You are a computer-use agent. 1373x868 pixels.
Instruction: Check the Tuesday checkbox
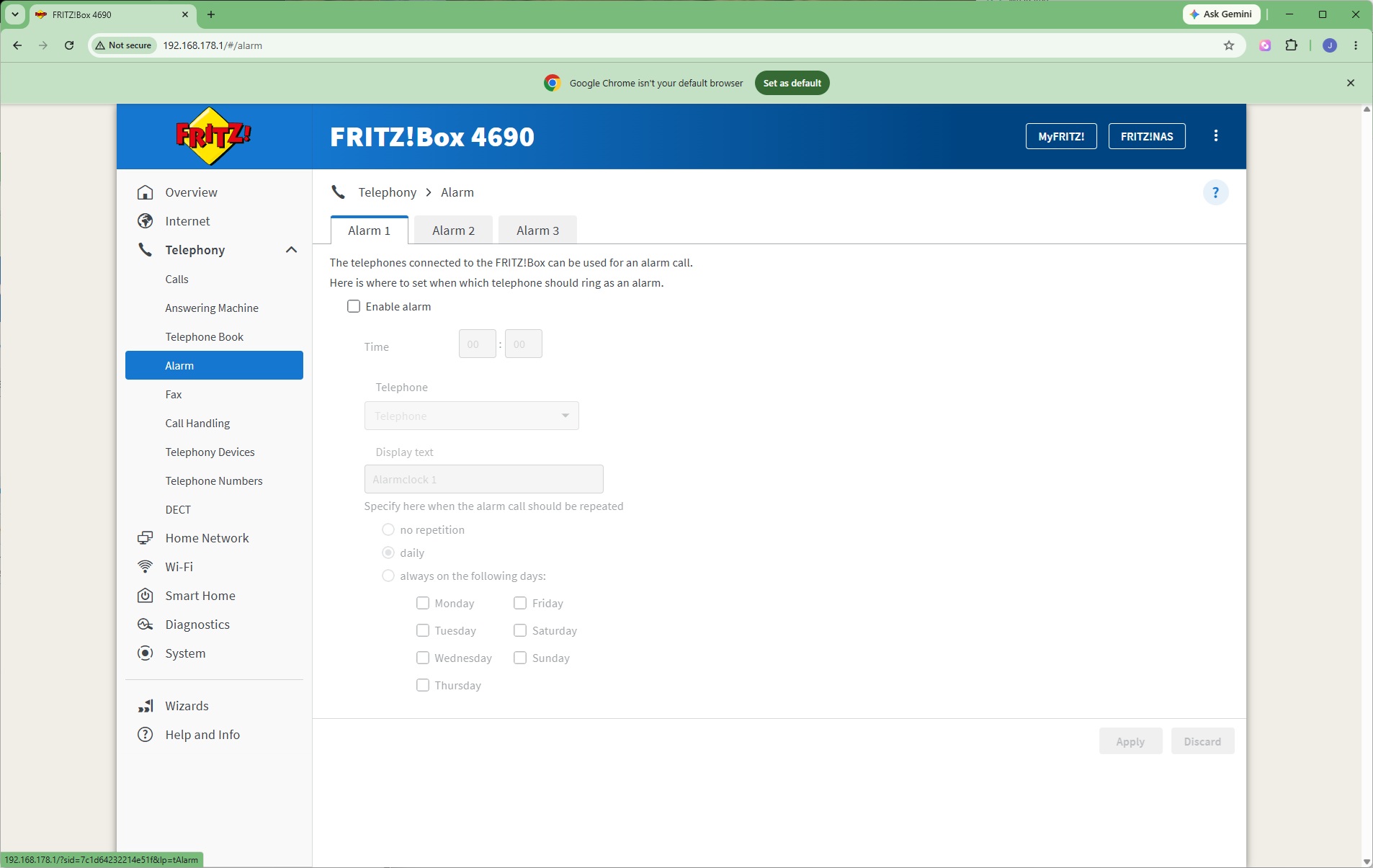(423, 631)
